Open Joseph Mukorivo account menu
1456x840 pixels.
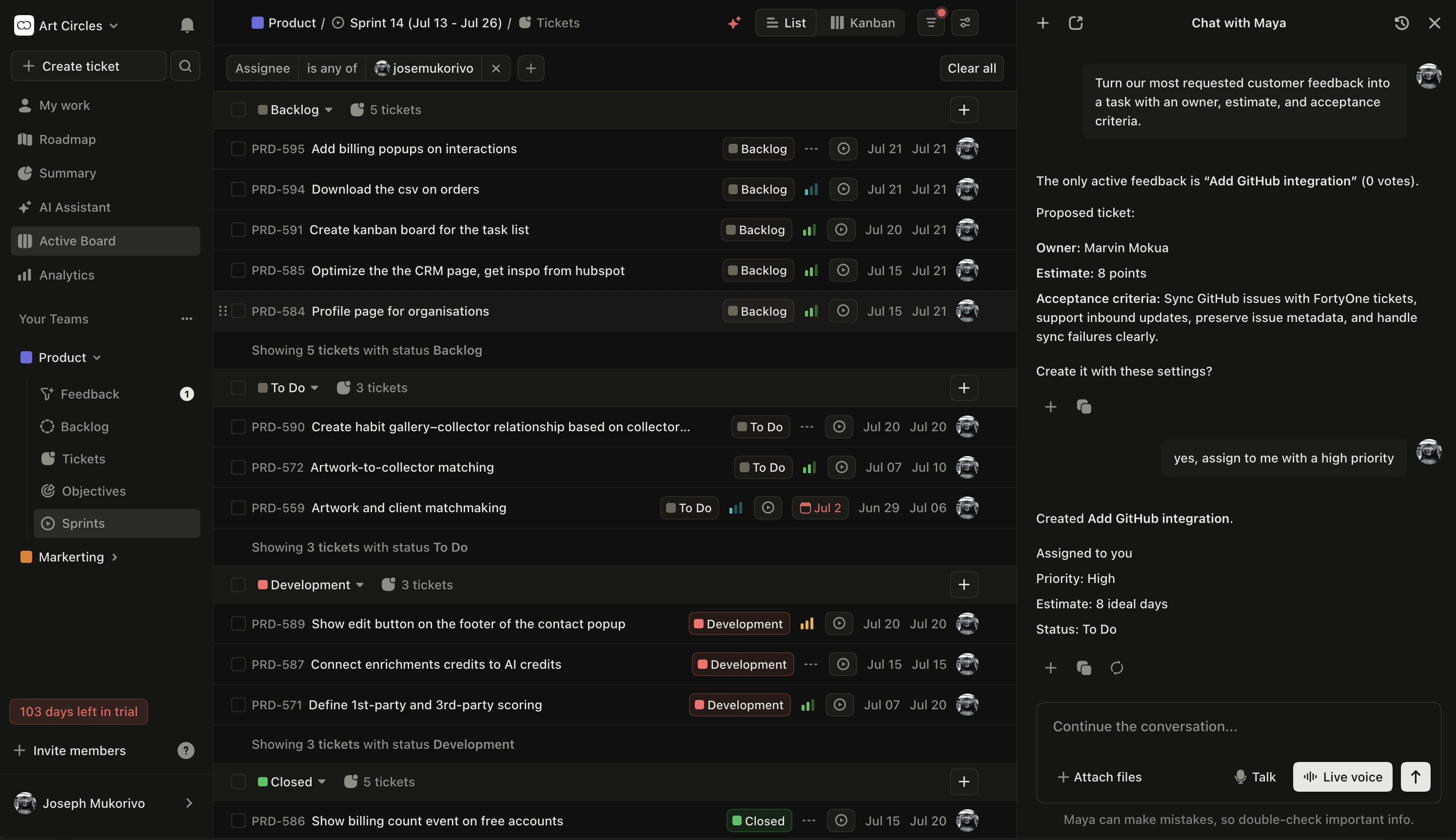pyautogui.click(x=105, y=803)
